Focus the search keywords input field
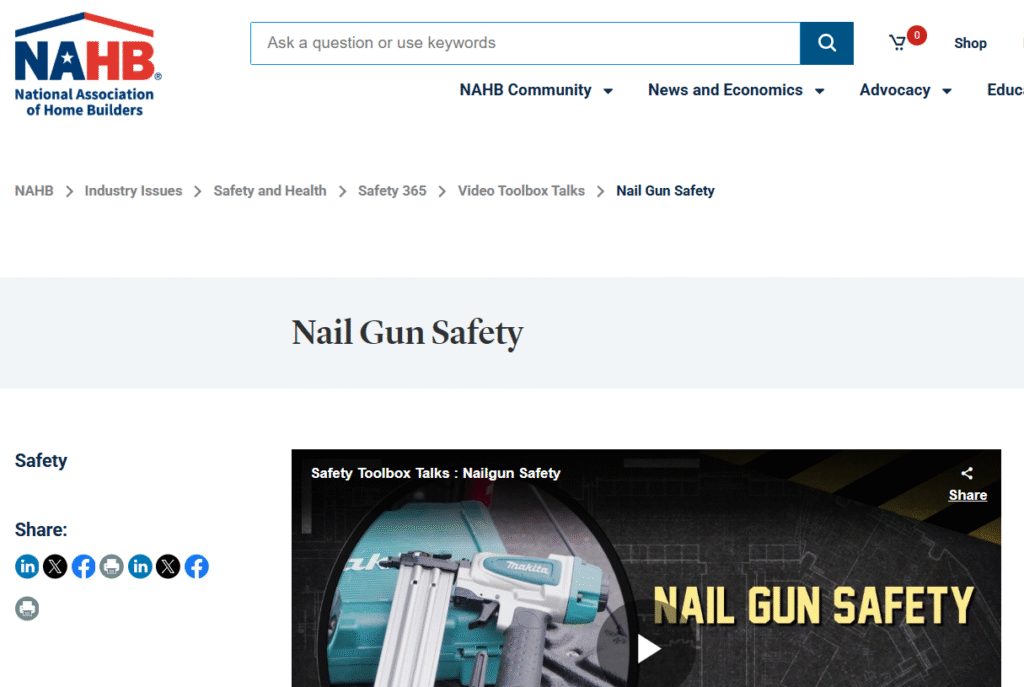 point(525,43)
